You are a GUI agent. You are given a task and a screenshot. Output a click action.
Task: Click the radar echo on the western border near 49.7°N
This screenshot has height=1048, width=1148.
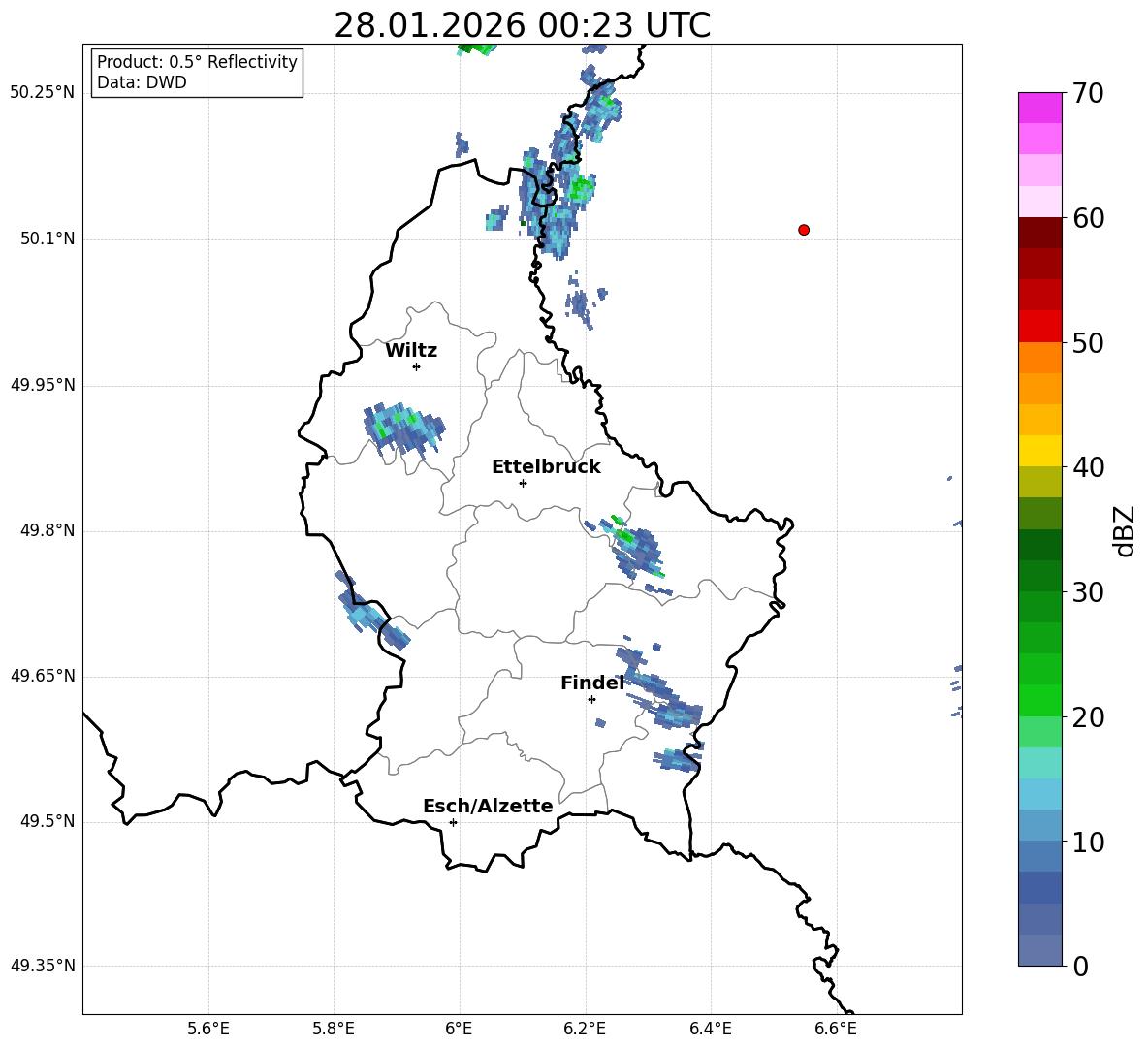click(x=372, y=611)
